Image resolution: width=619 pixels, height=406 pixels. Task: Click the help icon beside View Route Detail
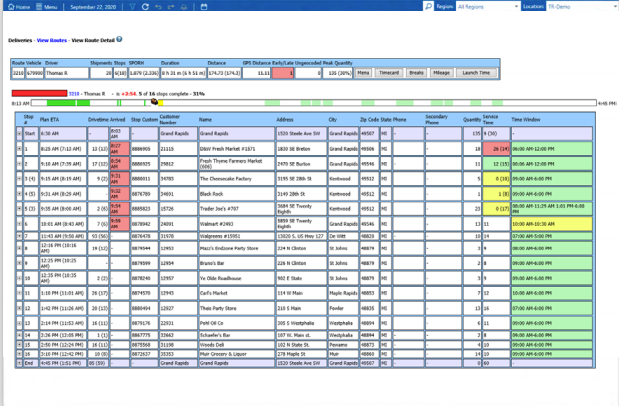click(119, 40)
